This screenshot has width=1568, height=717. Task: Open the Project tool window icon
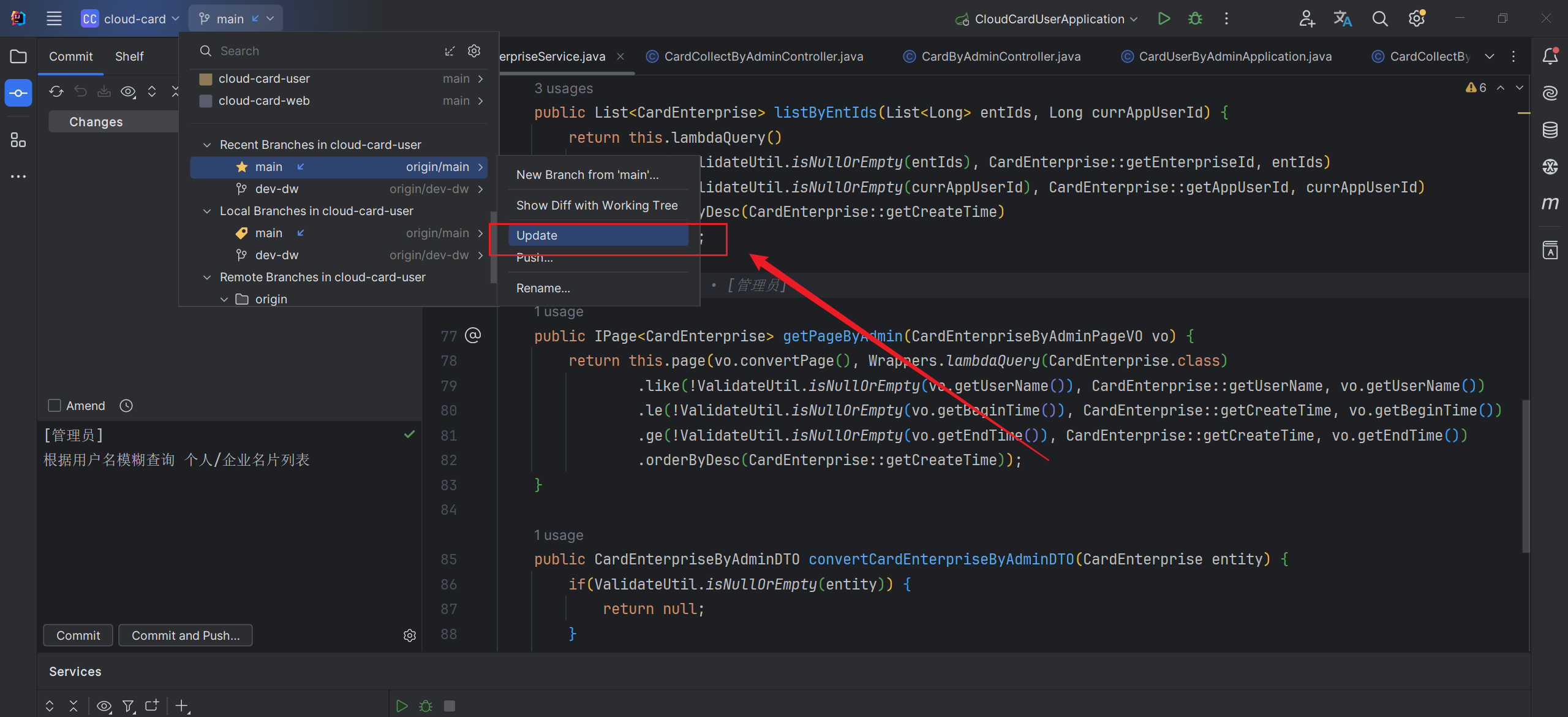pos(18,56)
